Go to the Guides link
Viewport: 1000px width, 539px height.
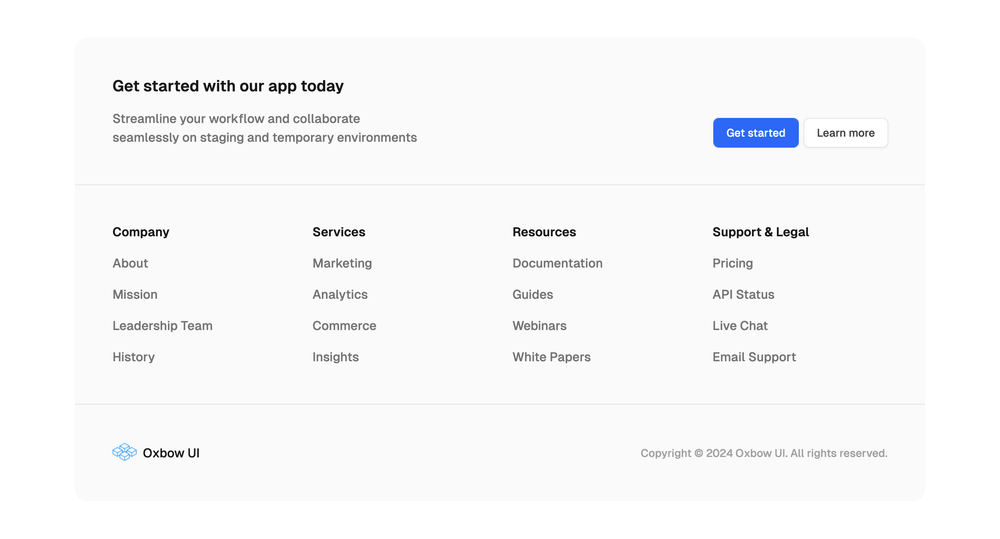tap(533, 294)
